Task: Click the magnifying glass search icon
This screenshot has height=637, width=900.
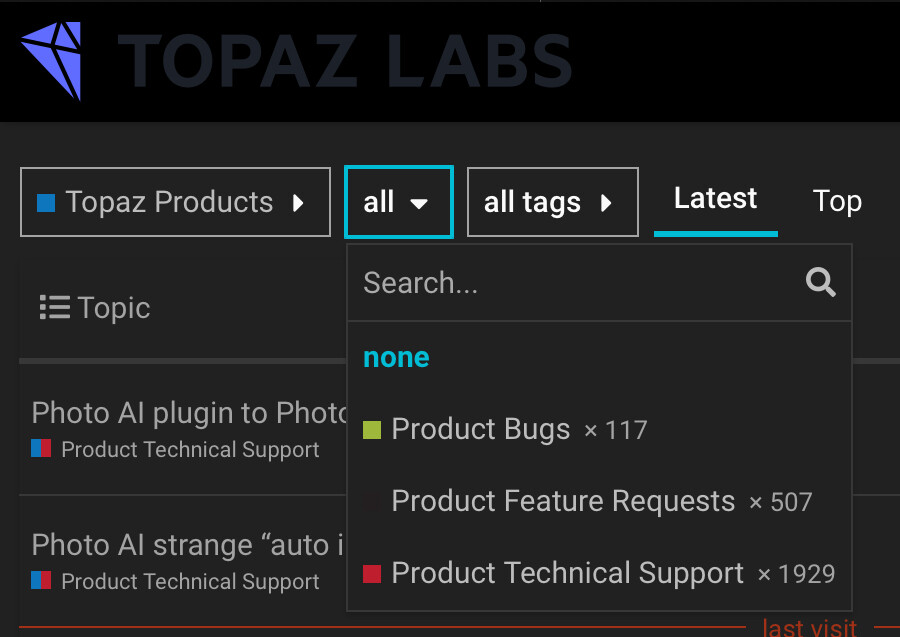Action: 821,283
